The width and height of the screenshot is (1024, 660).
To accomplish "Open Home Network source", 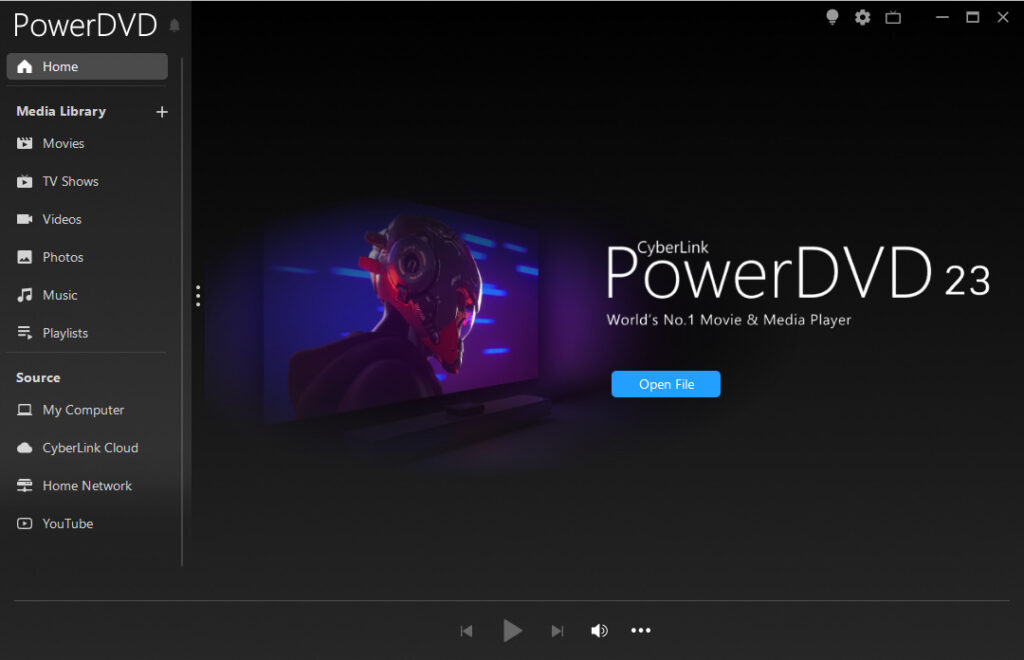I will [87, 486].
